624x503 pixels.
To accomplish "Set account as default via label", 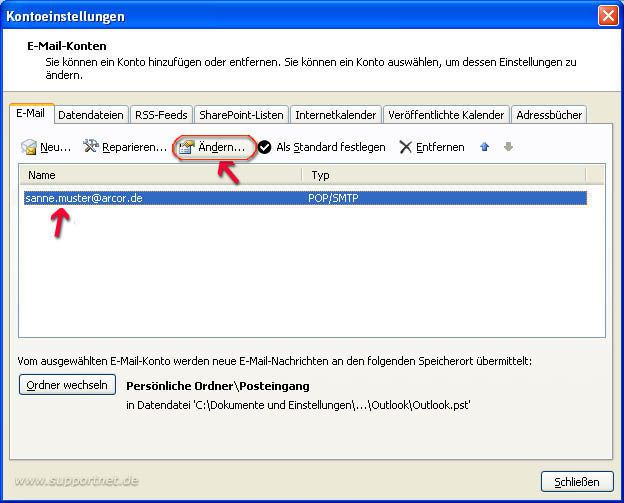I will pos(331,147).
